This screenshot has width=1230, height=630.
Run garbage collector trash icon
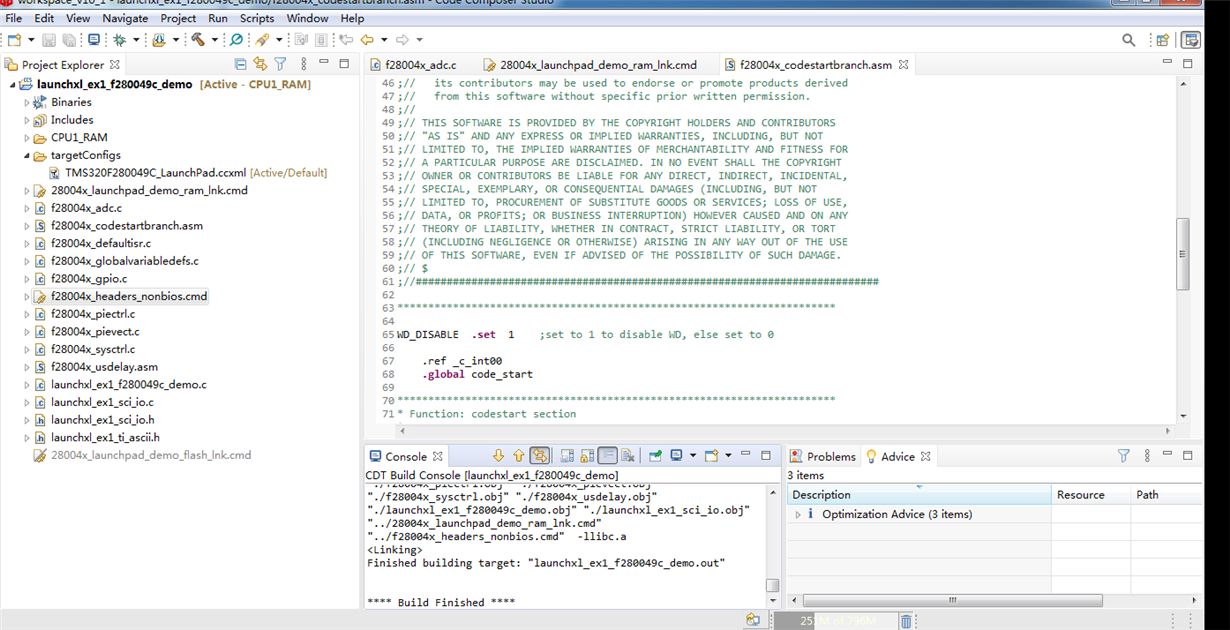(x=906, y=621)
